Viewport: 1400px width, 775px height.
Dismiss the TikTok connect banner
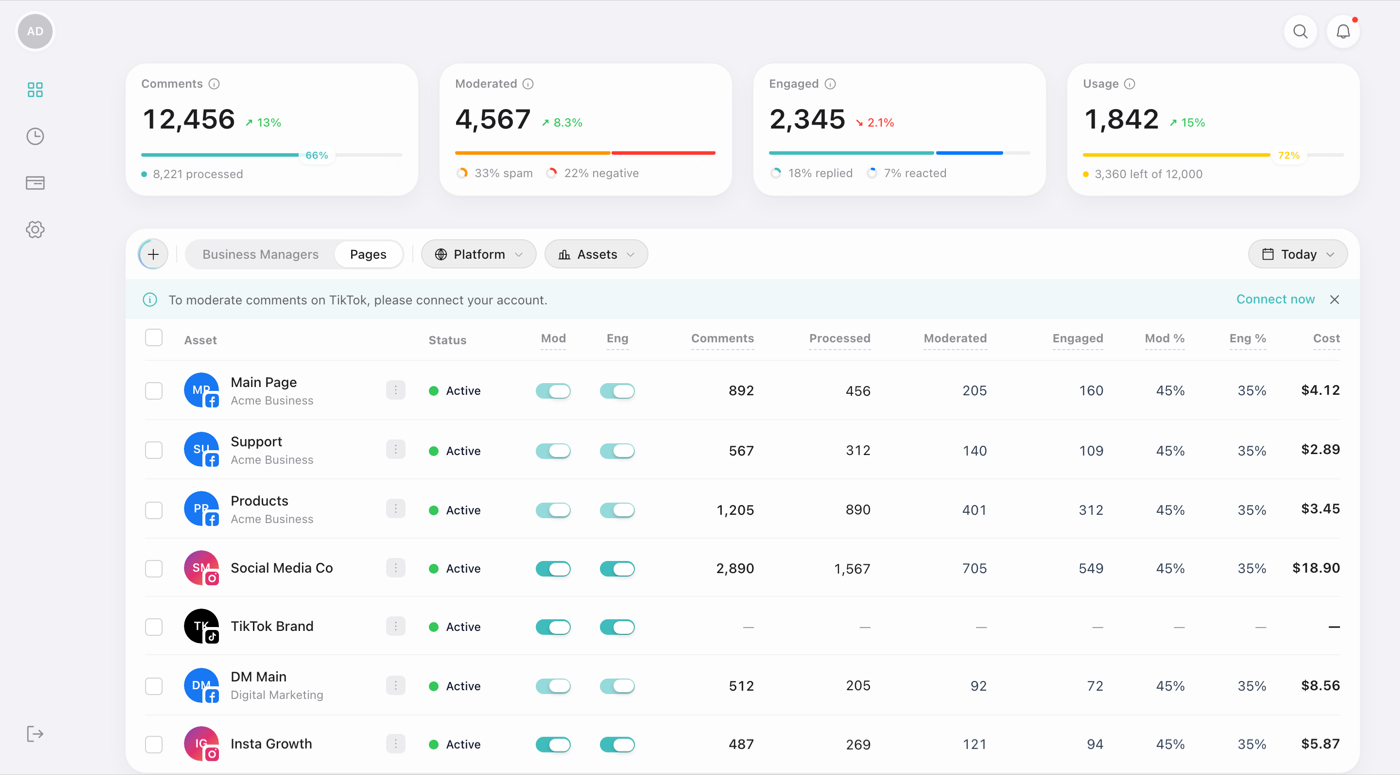(1334, 300)
